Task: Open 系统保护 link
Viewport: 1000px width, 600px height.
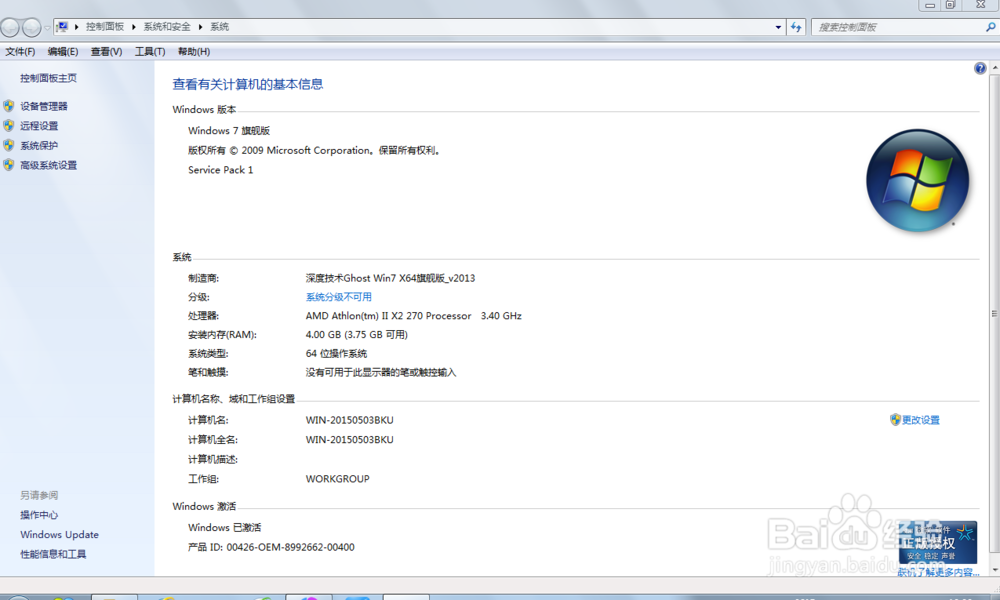Action: [x=39, y=146]
